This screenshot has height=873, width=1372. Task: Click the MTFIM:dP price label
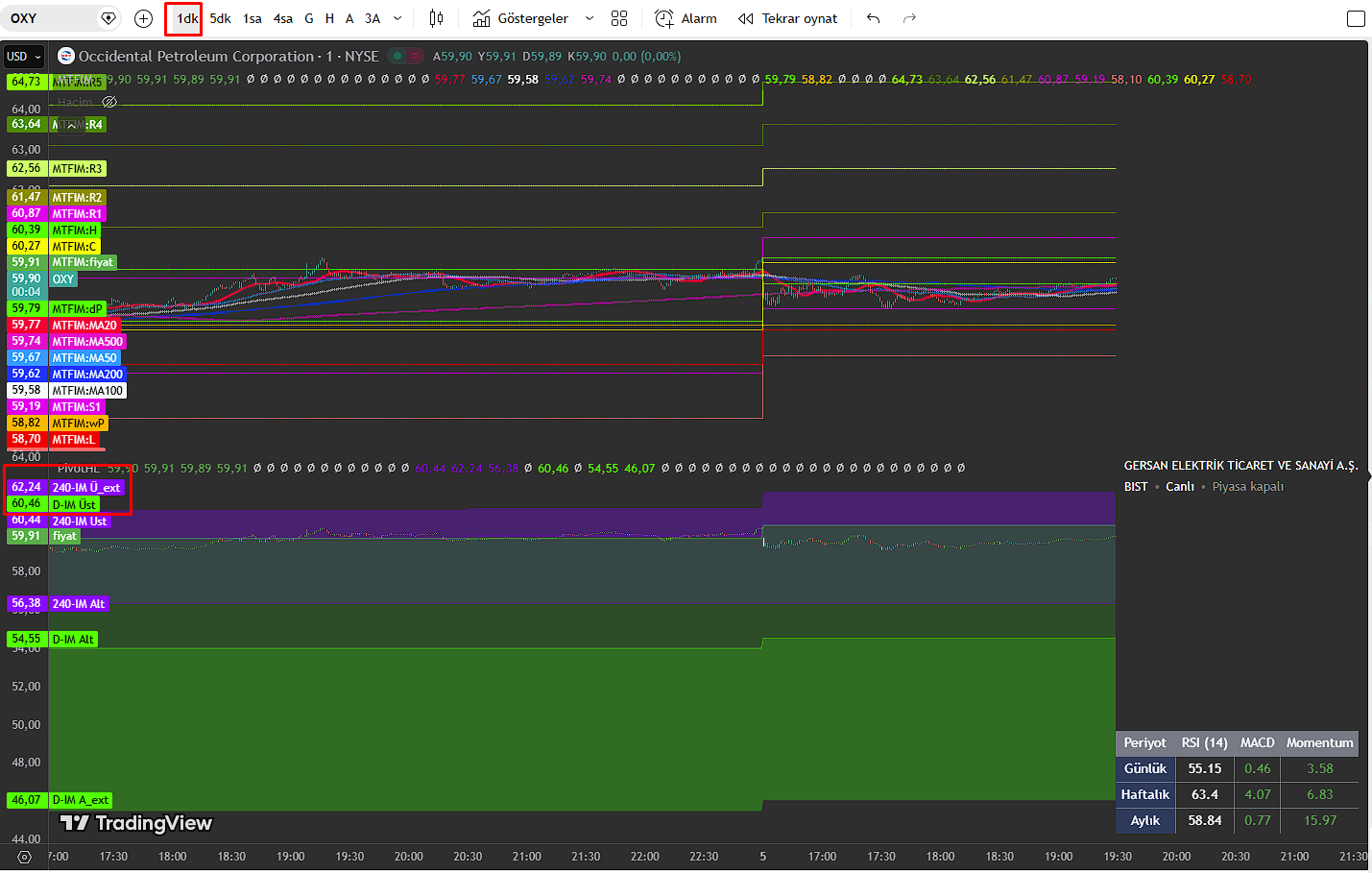coord(78,309)
